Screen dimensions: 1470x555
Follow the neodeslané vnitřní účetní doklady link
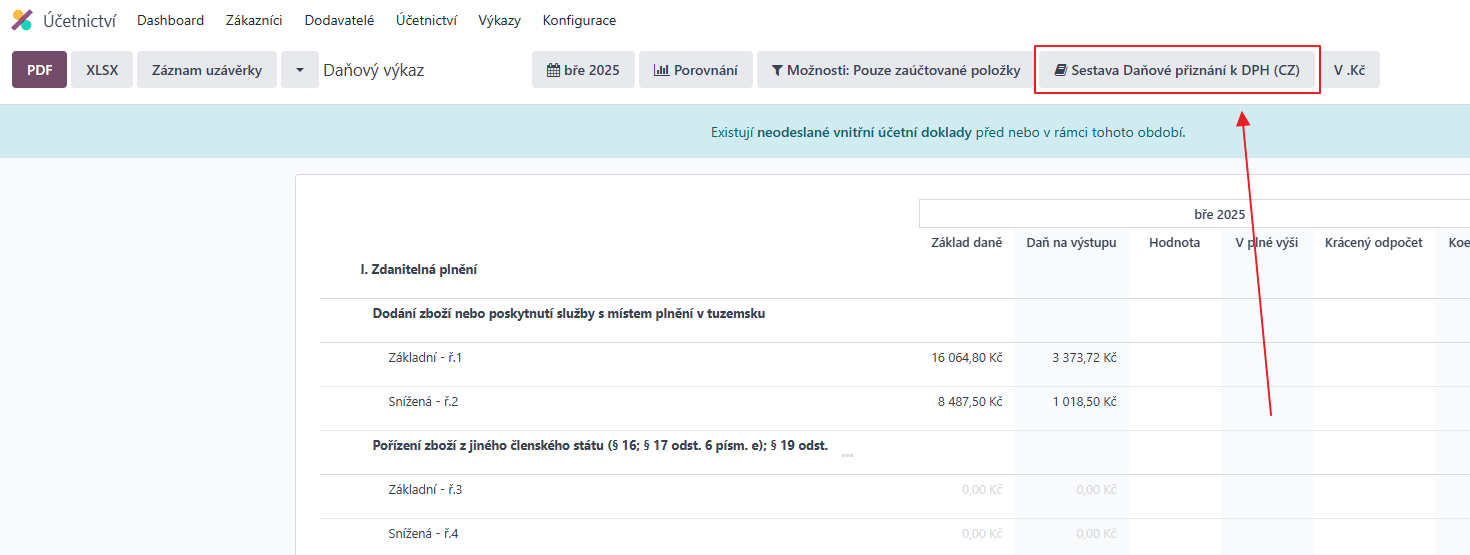point(864,132)
